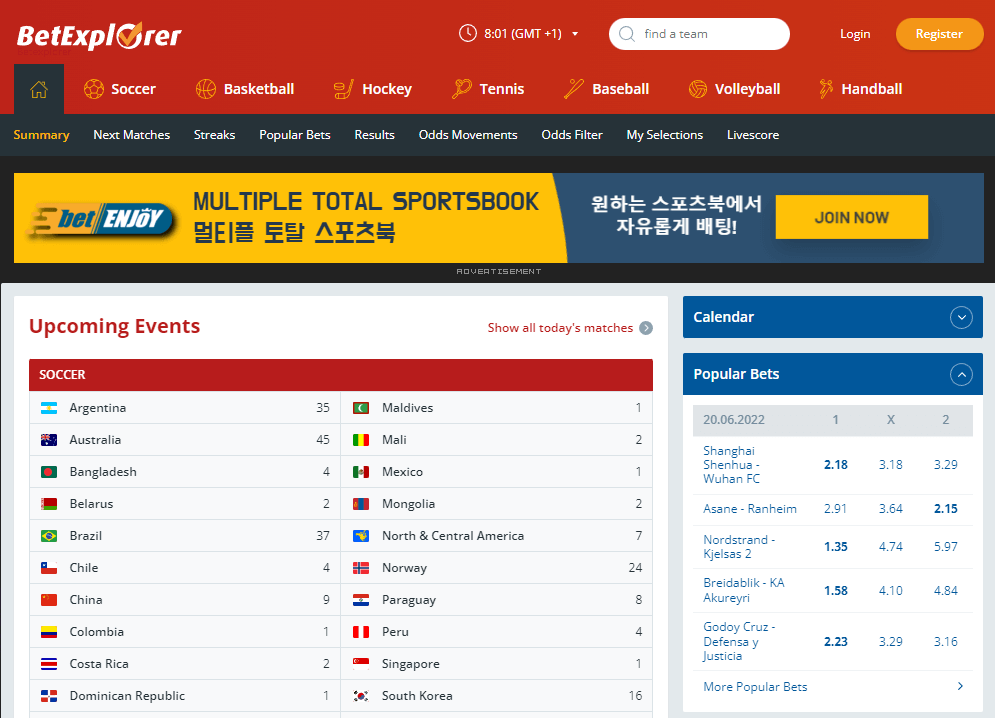Go to the Popular Bets menu tab

[294, 135]
